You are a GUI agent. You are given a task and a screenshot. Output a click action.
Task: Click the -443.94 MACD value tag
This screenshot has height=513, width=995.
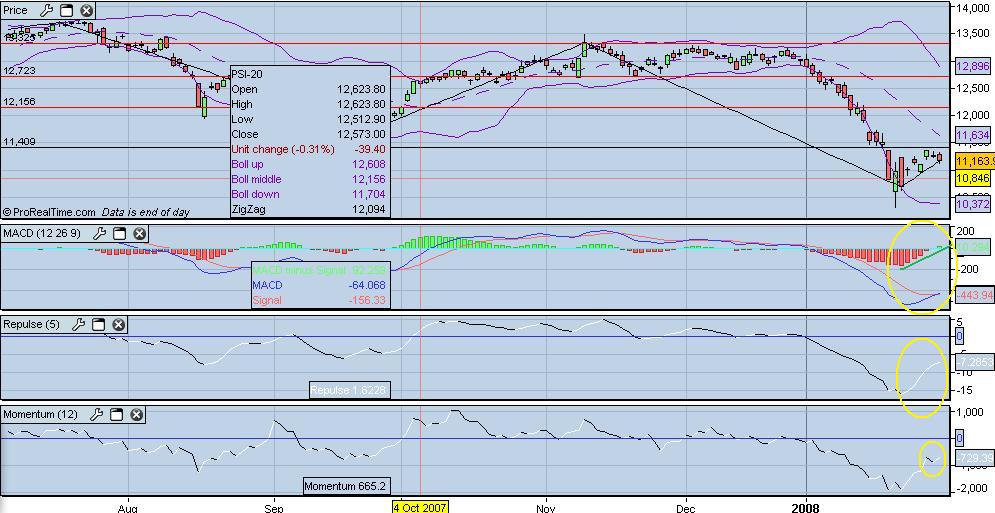coord(974,295)
